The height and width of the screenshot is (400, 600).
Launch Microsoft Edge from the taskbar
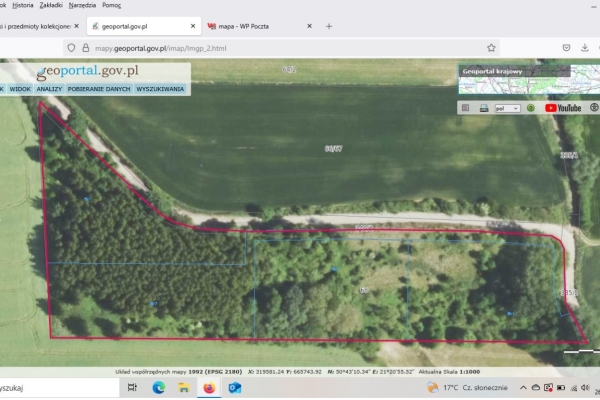tap(158, 387)
